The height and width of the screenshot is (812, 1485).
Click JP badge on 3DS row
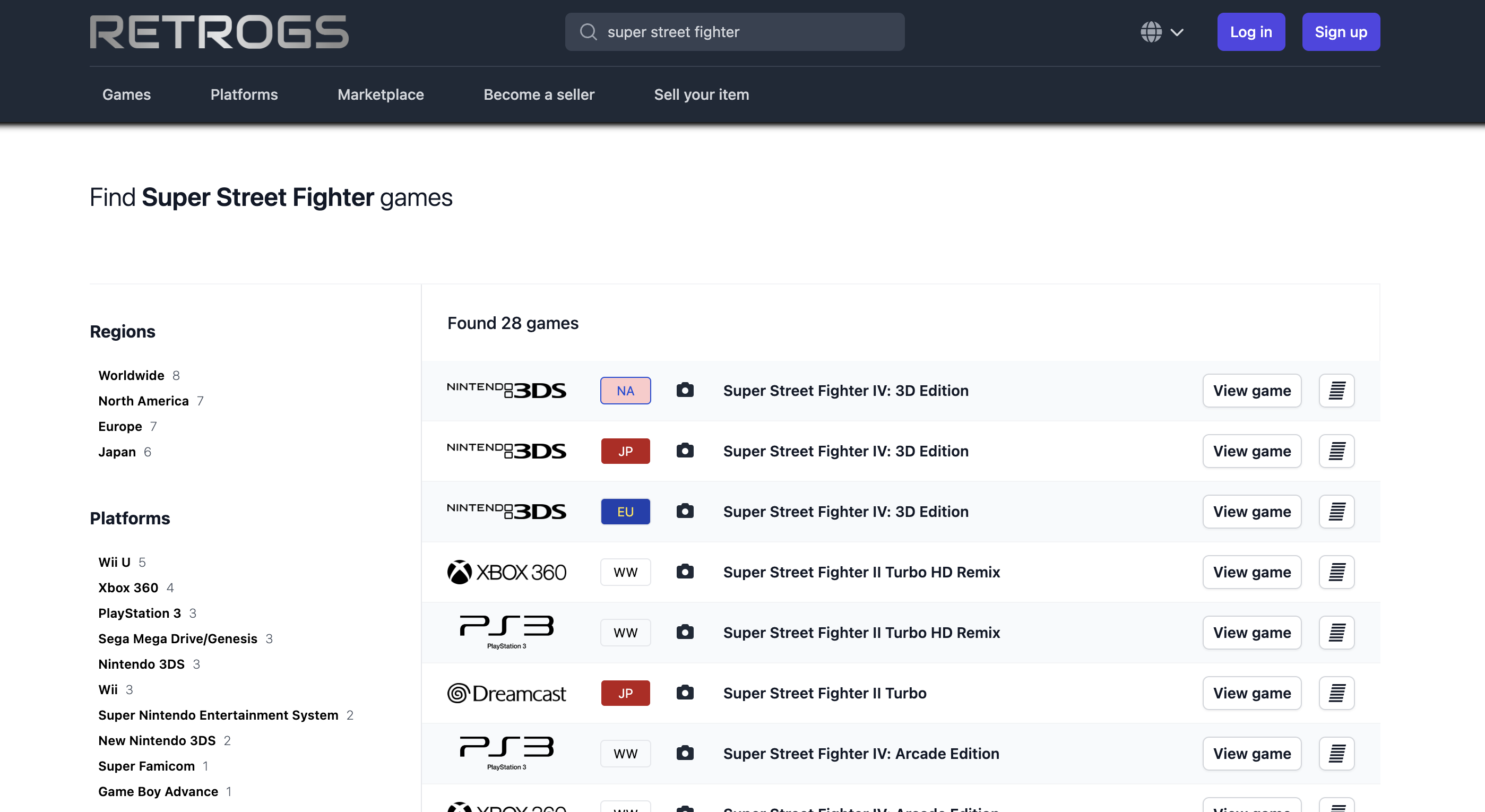[x=626, y=451]
